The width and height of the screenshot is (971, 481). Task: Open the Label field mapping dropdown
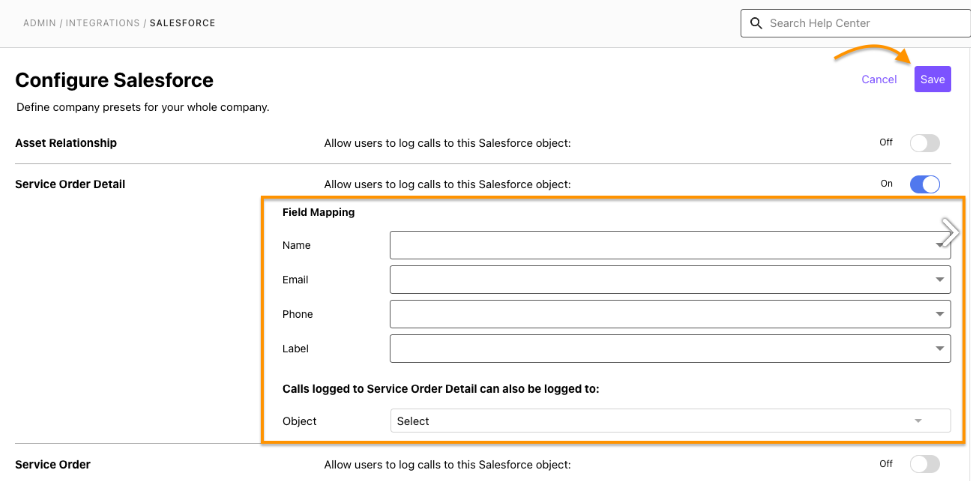click(x=670, y=349)
